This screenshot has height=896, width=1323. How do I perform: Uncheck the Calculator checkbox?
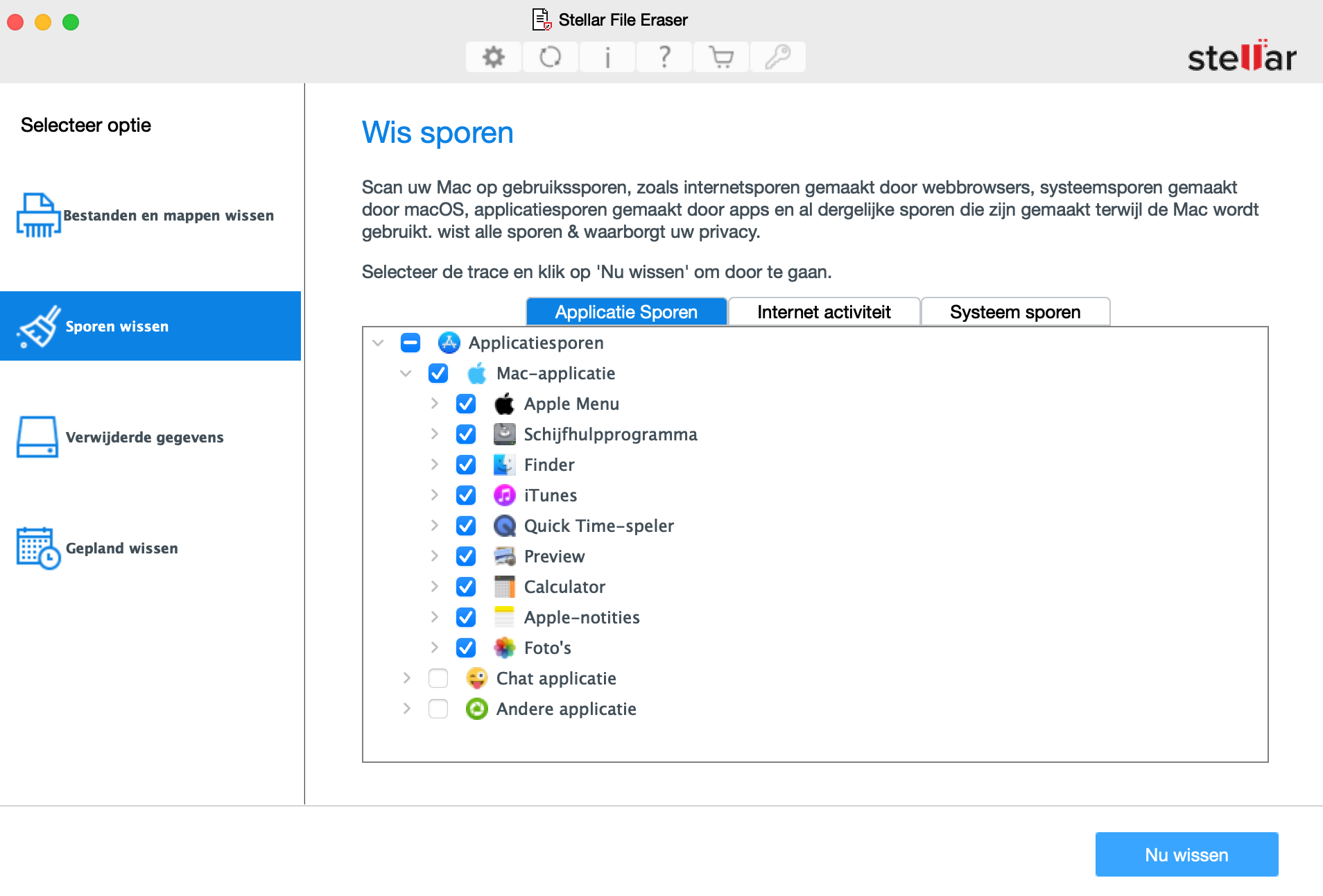pyautogui.click(x=466, y=587)
